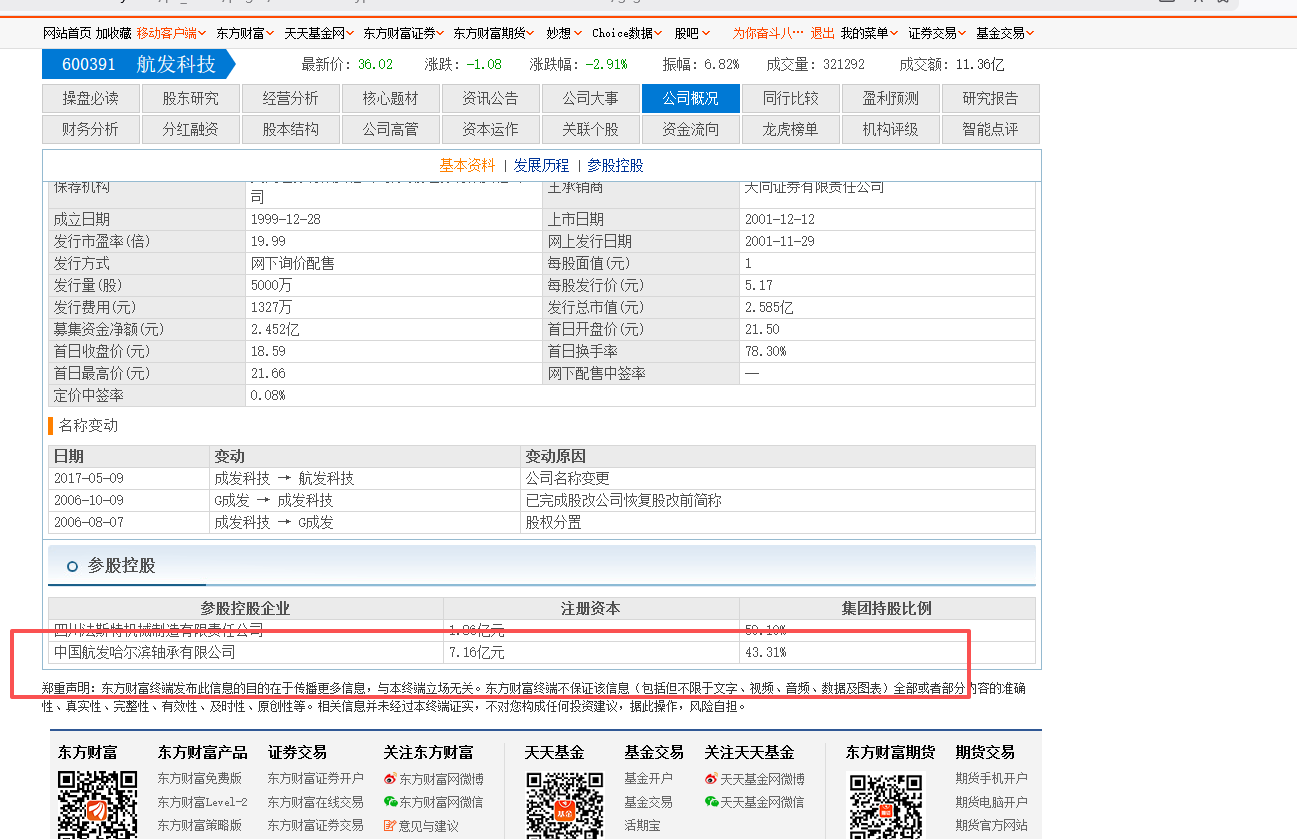Switch to the 核心题材 tab

(x=391, y=98)
